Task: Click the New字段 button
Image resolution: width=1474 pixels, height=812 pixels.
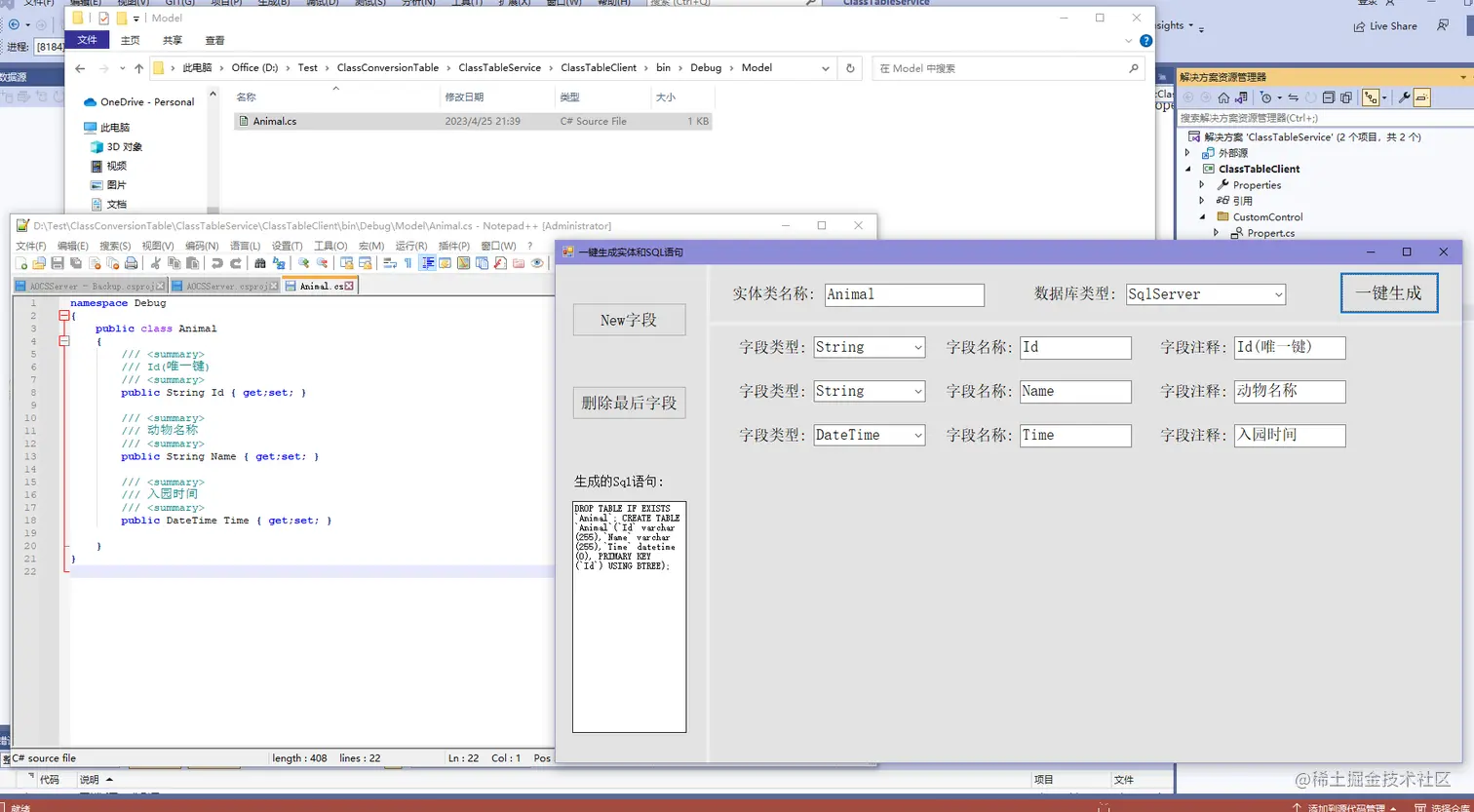Action: (x=628, y=320)
